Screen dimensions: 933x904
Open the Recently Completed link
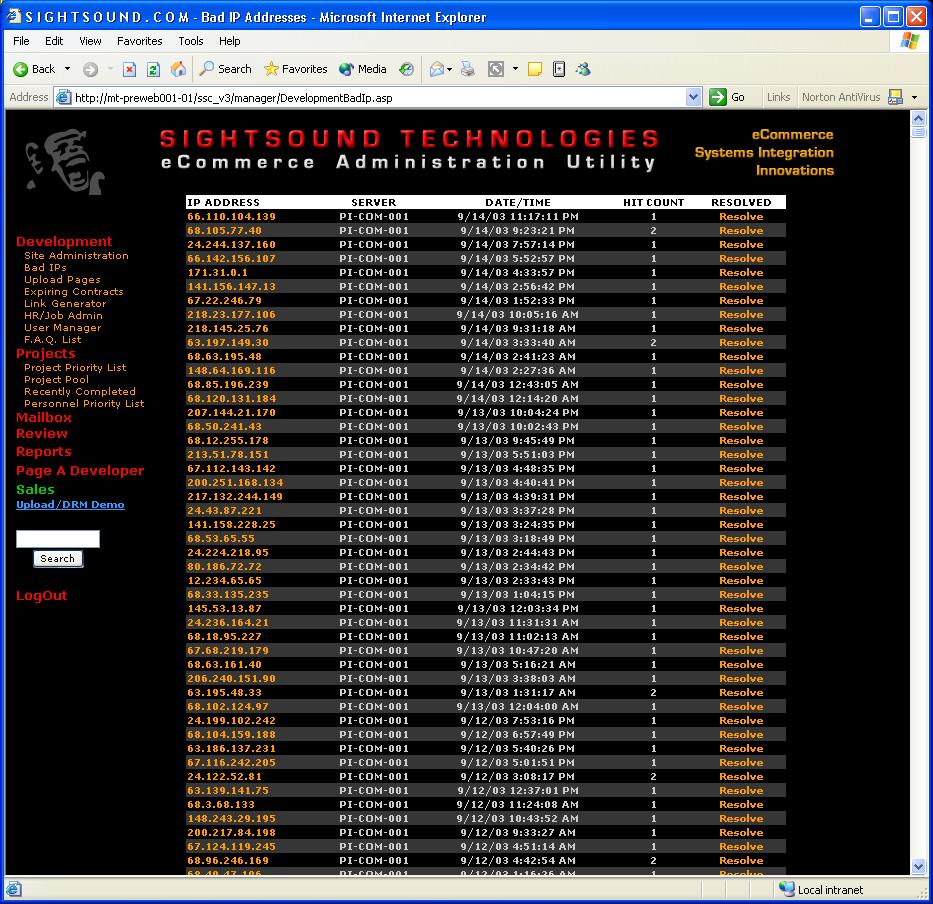pyautogui.click(x=80, y=392)
